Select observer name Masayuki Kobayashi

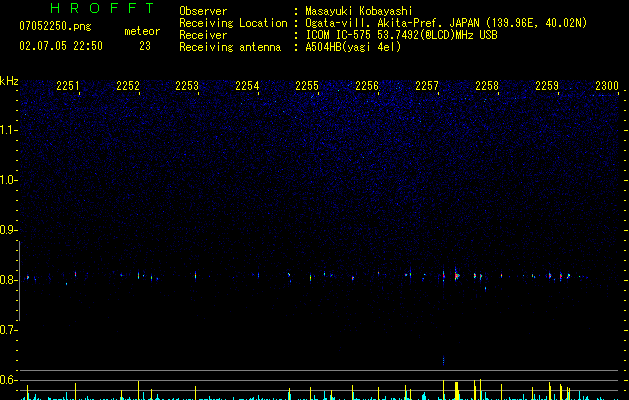(359, 11)
